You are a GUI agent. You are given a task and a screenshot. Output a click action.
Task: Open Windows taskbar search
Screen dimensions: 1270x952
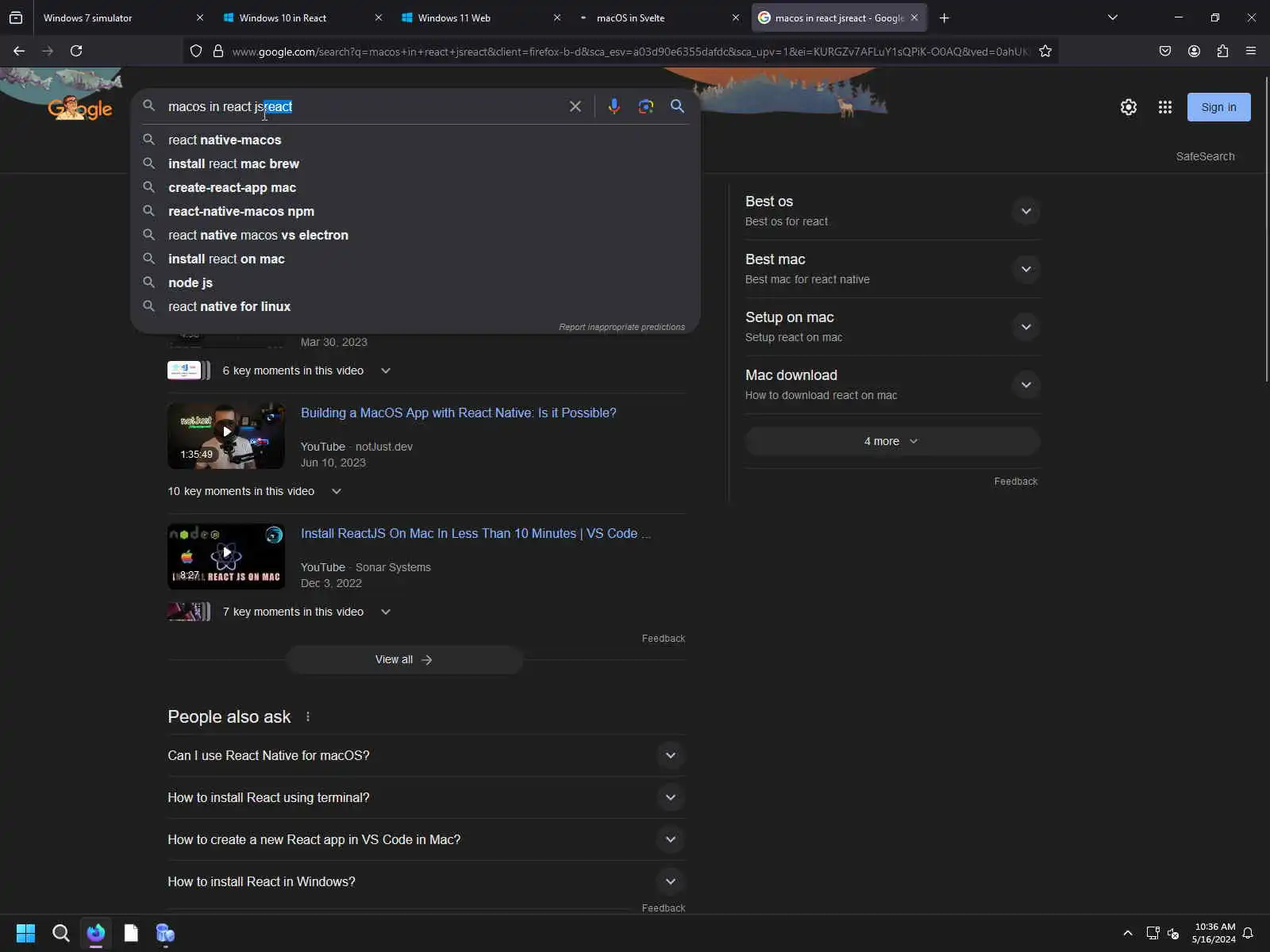(x=60, y=933)
